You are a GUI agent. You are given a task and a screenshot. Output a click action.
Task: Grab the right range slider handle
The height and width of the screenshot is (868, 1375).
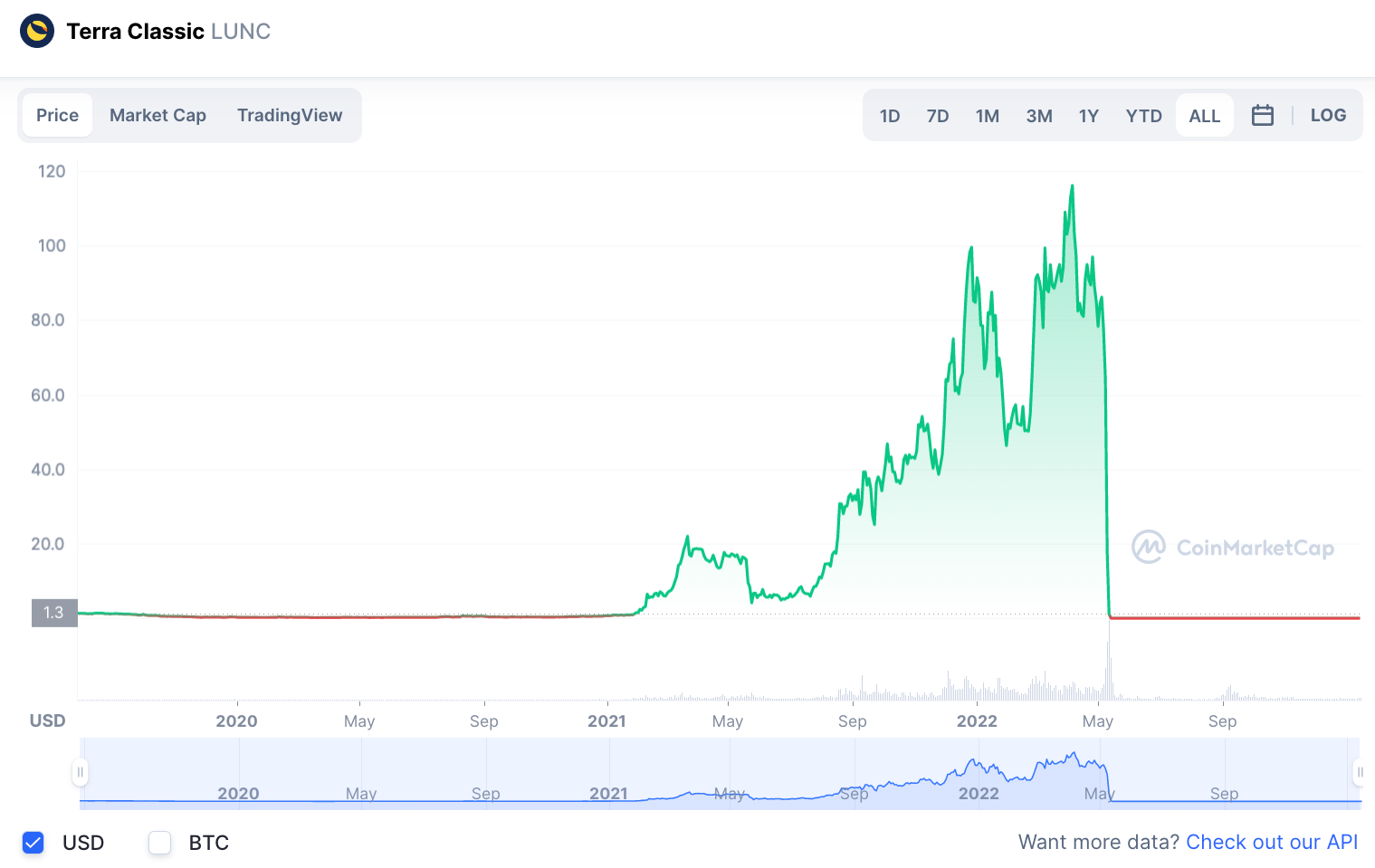point(1360,772)
